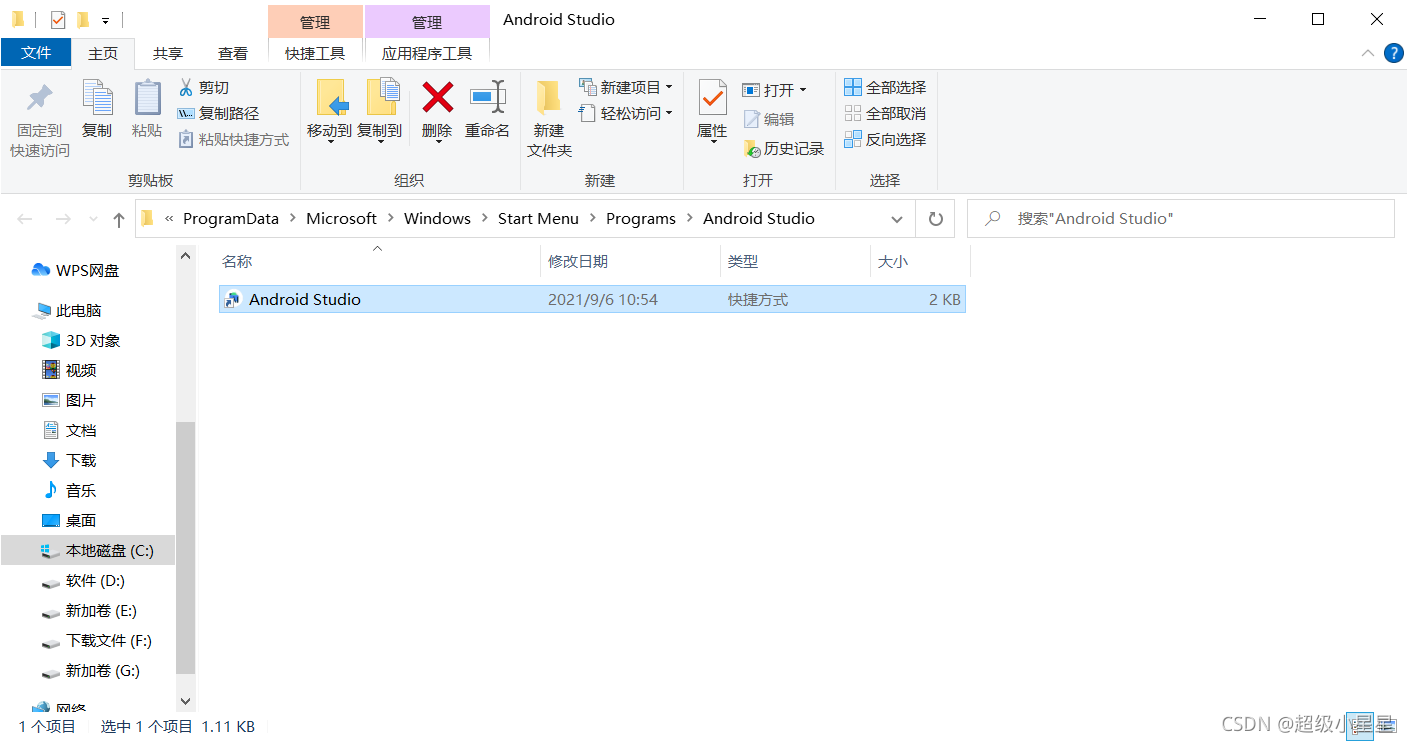Viewport: 1408px width, 742px height.
Task: Click the red Delete icon
Action: coord(437,98)
